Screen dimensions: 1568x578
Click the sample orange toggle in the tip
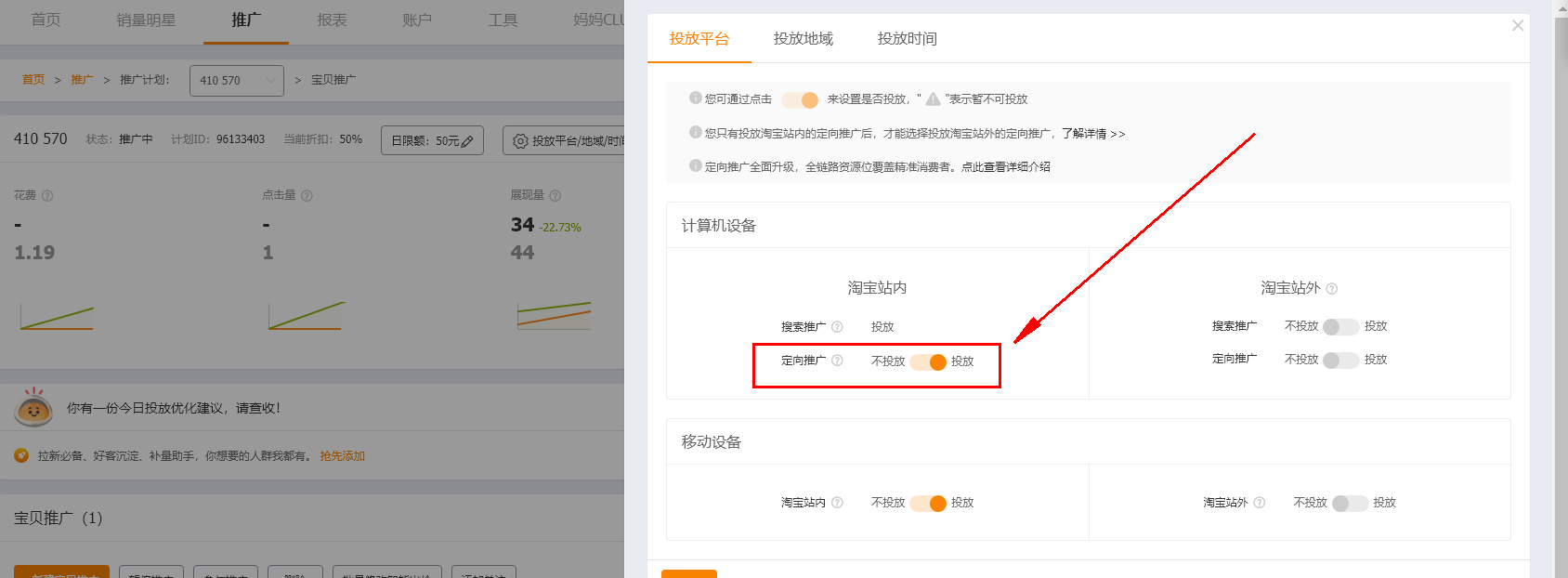pyautogui.click(x=800, y=99)
